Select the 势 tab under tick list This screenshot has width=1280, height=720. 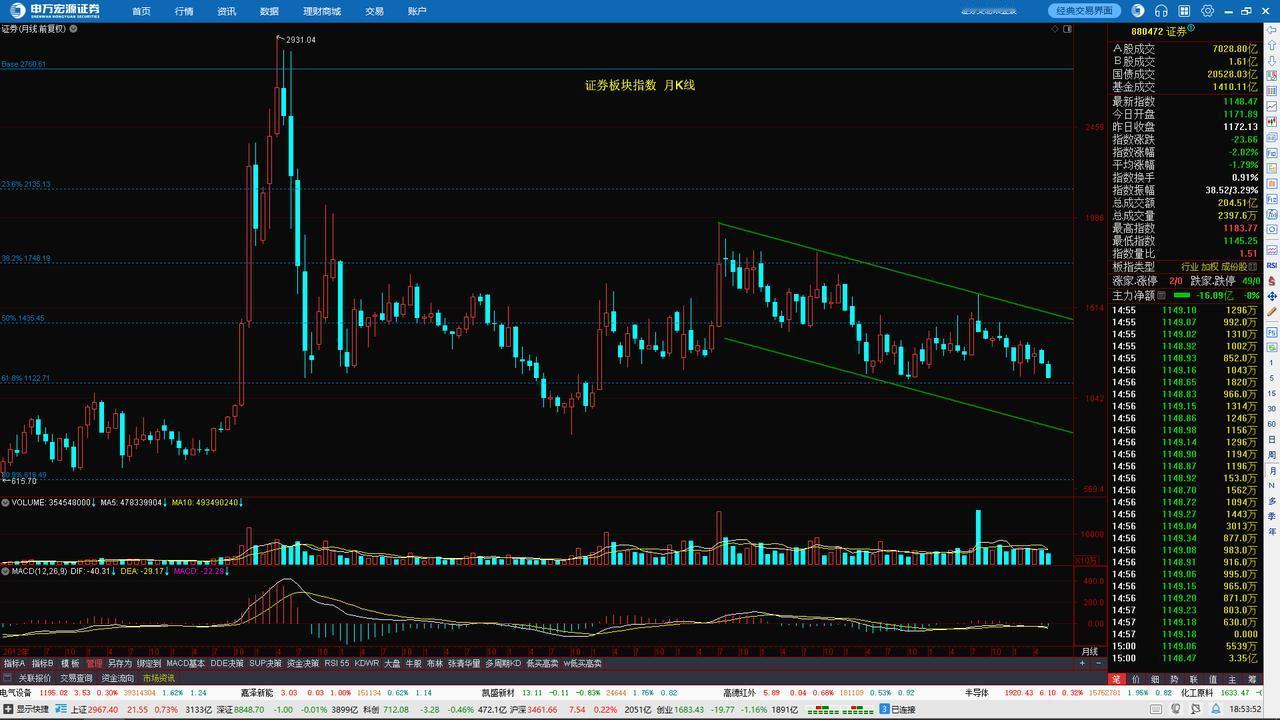click(x=1174, y=679)
